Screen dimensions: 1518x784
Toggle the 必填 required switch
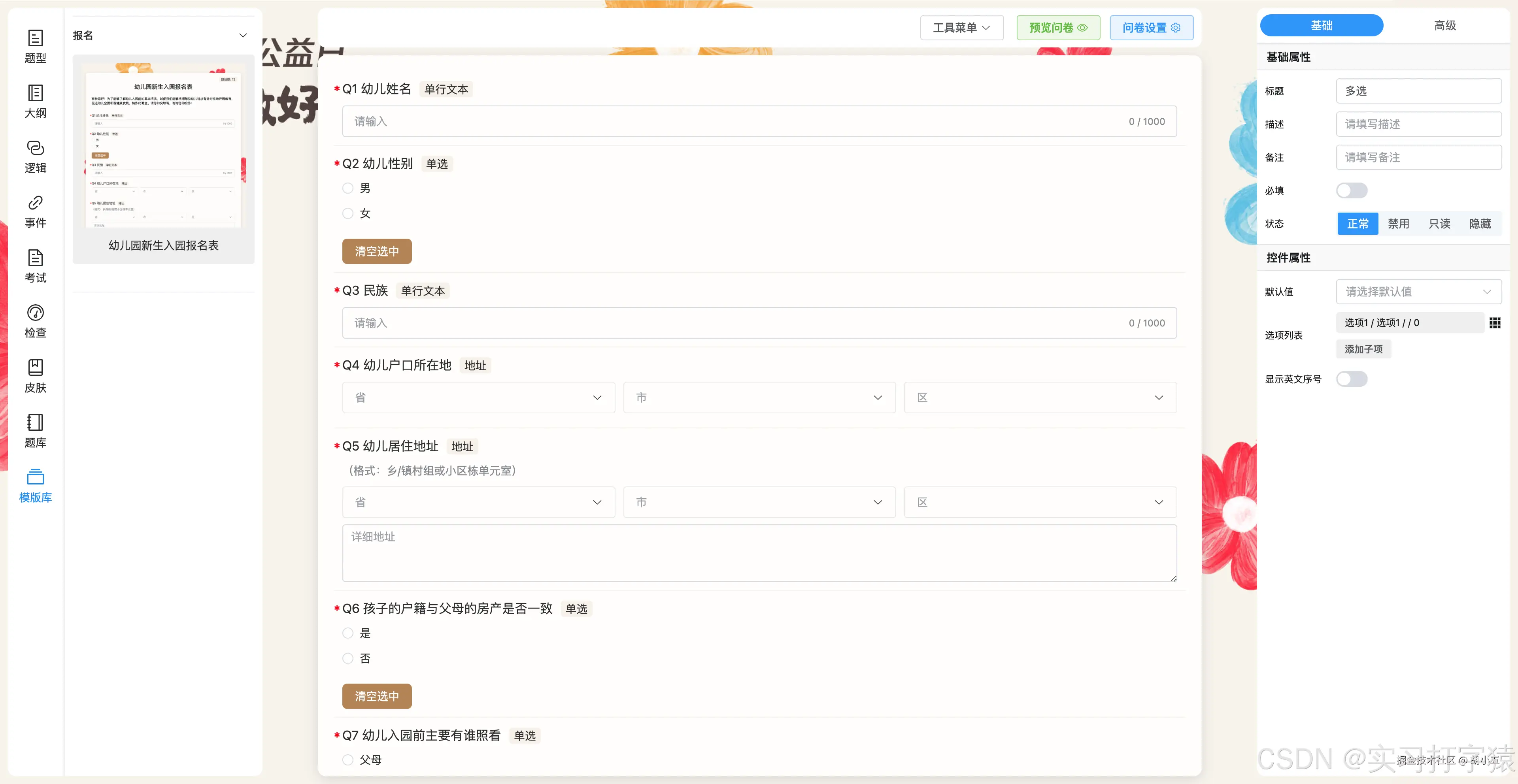coord(1351,190)
